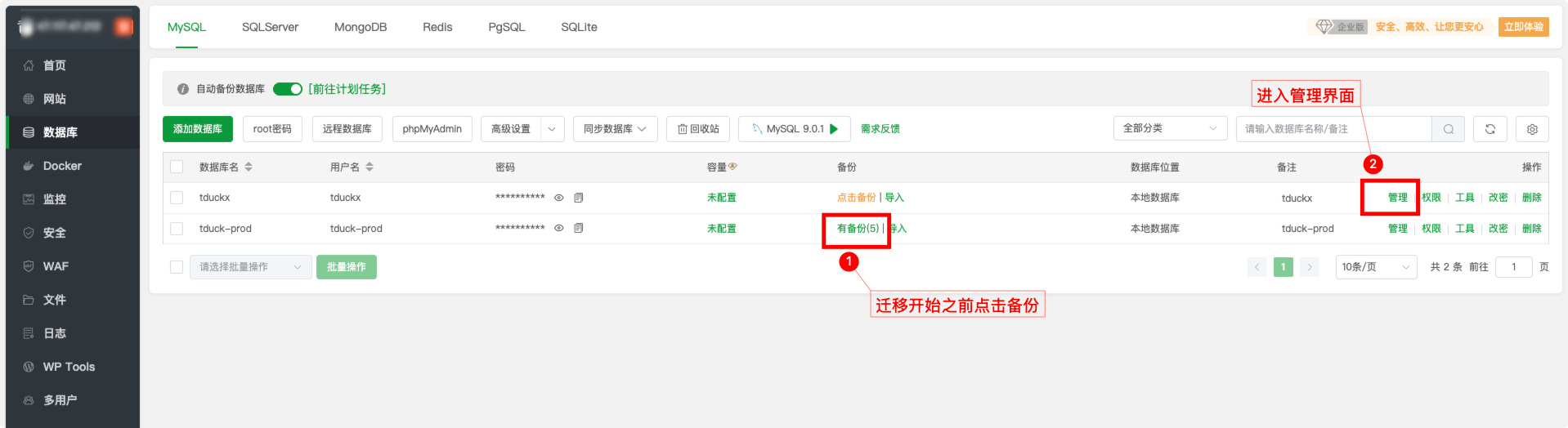Screen dimensions: 1568x428
Task: Open the 请选择批量操作 dropdown
Action: 250,267
